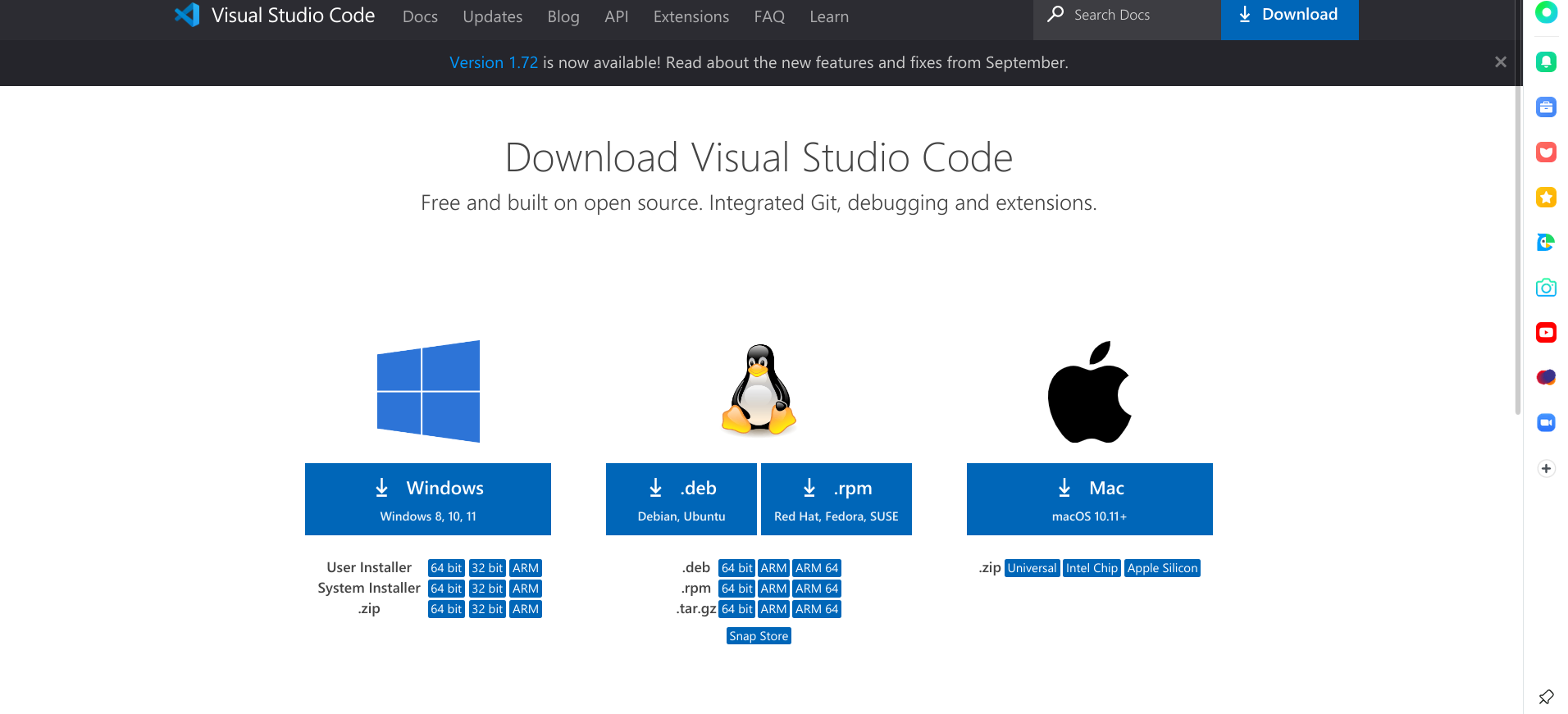This screenshot has height=714, width=1568.
Task: Select Linux .rpm ARM 64
Action: pos(817,589)
